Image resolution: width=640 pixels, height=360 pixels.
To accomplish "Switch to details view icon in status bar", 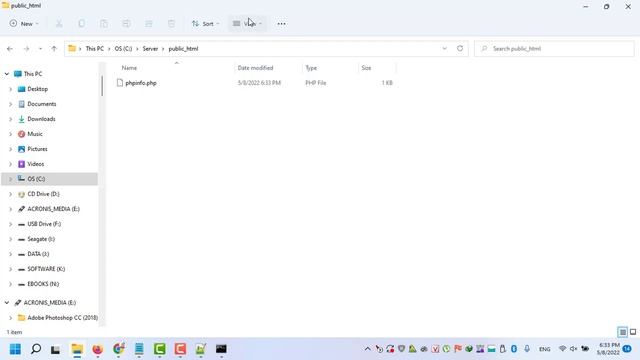I will [x=622, y=332].
